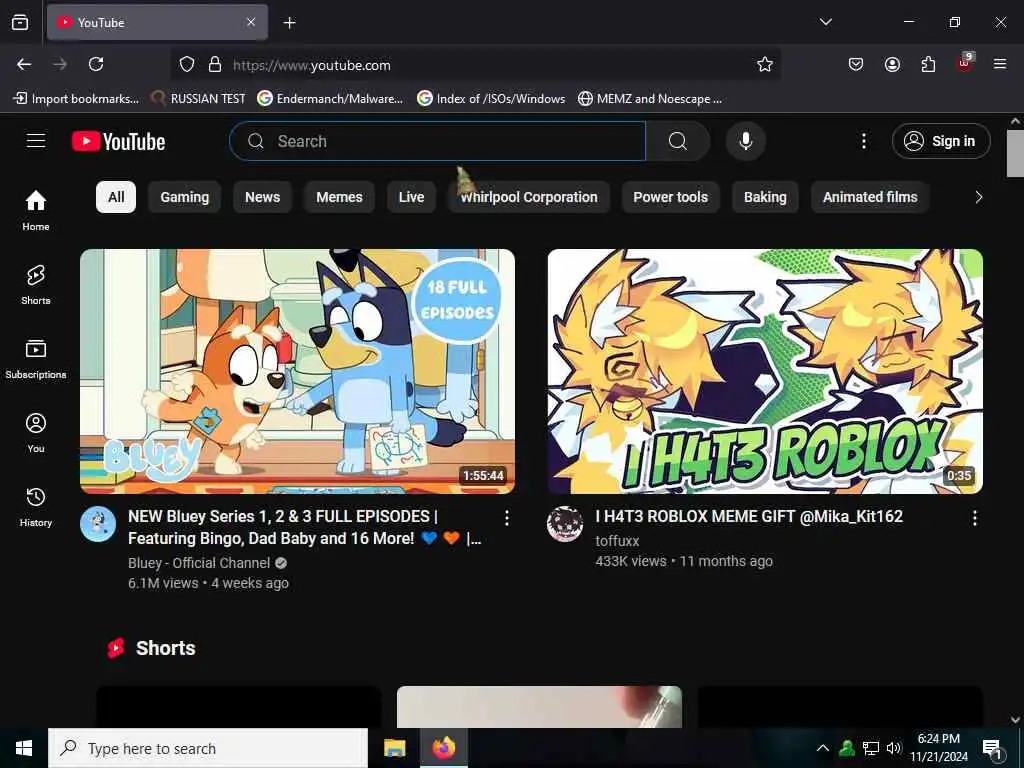Screen dimensions: 1024x768
Task: Select the Gaming filter chip
Action: click(x=185, y=197)
